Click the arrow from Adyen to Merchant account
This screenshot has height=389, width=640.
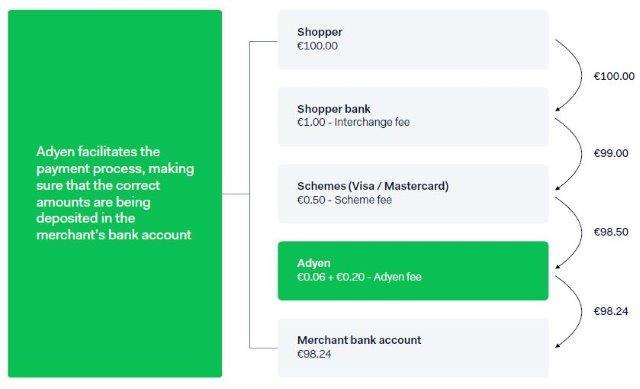click(x=569, y=311)
